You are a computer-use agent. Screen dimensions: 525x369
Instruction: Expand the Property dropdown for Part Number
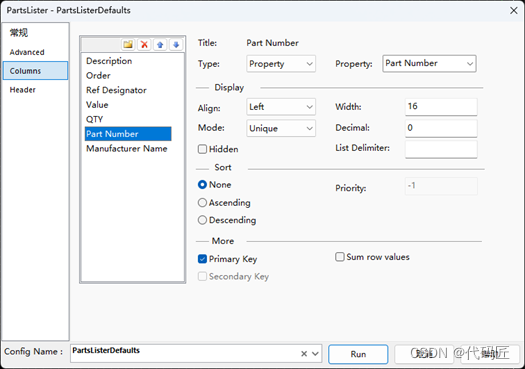click(429, 64)
